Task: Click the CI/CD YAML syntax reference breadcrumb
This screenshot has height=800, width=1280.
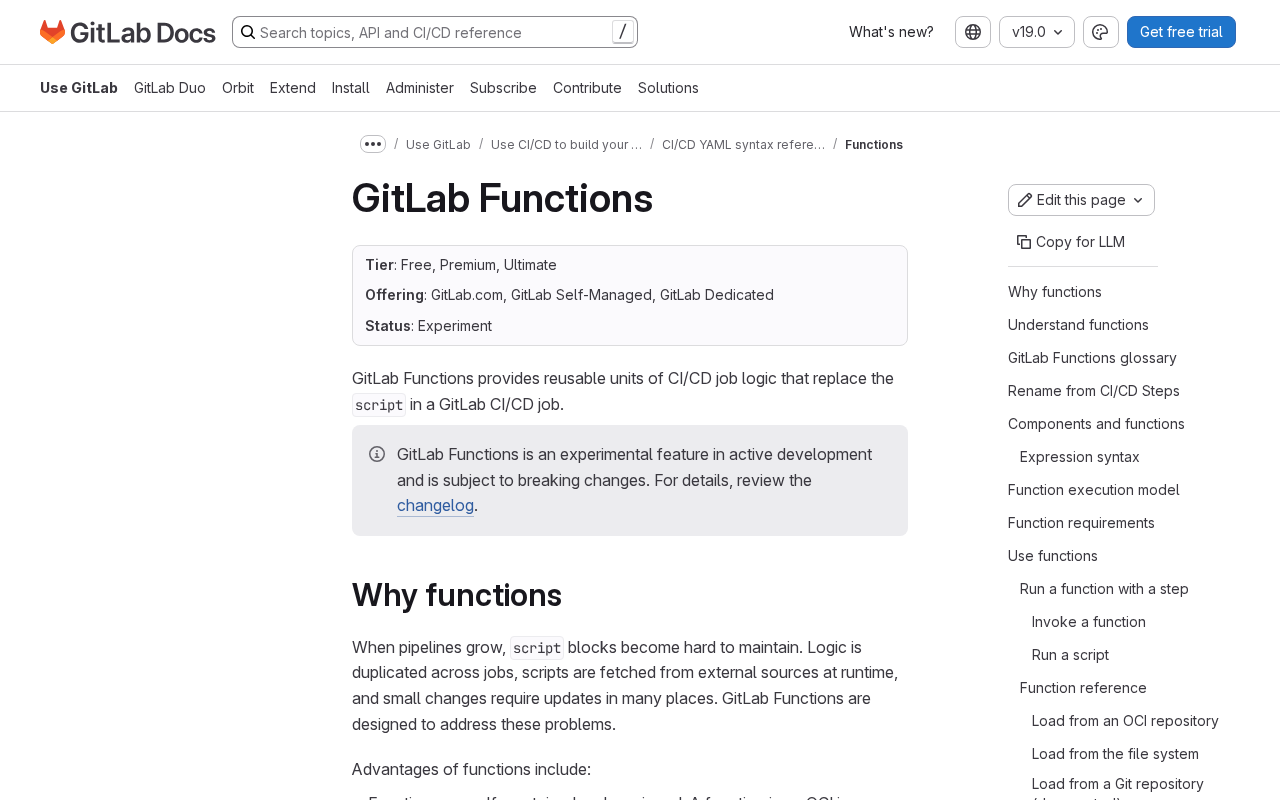Action: point(743,144)
